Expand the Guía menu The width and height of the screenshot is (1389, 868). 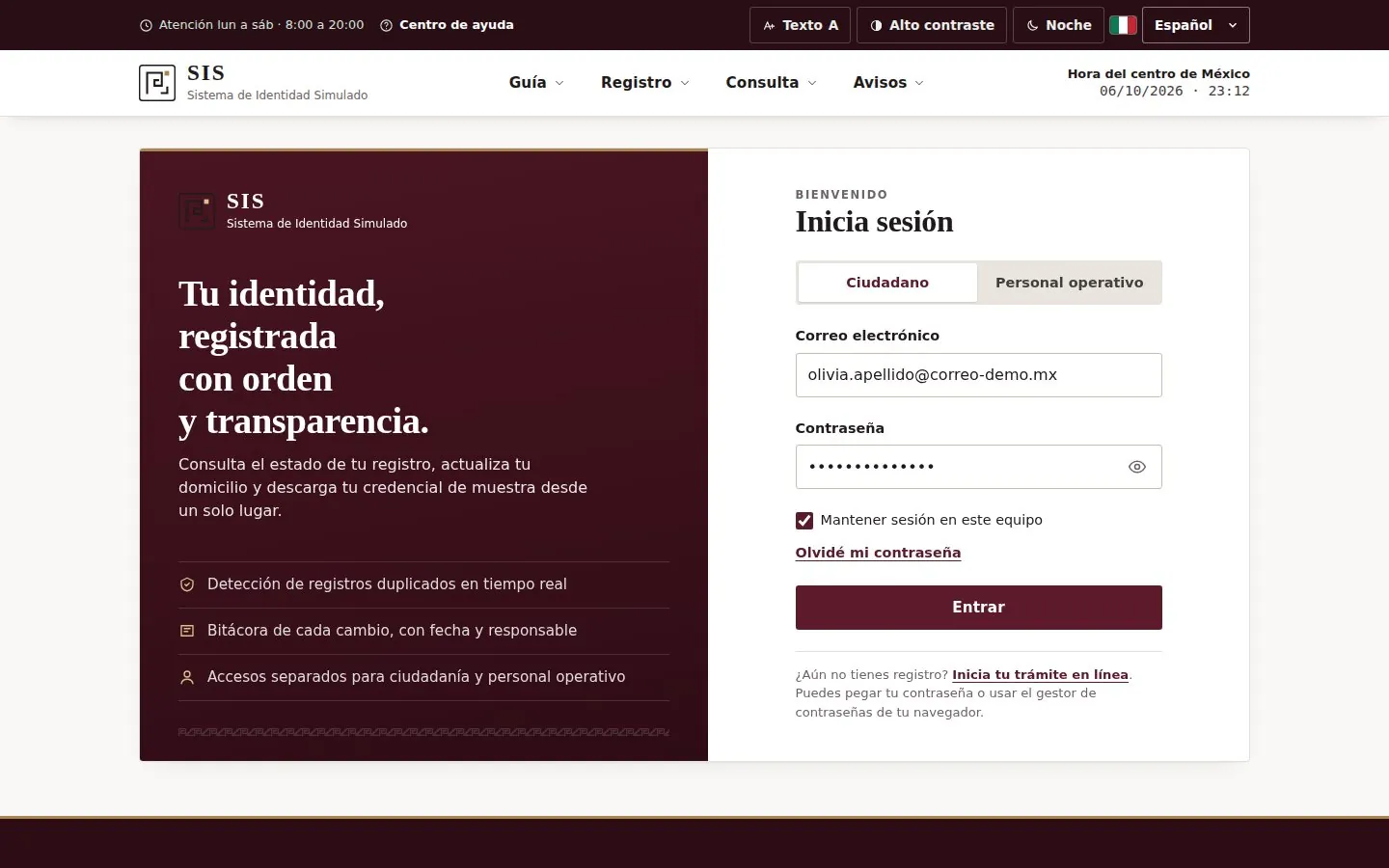tap(536, 83)
